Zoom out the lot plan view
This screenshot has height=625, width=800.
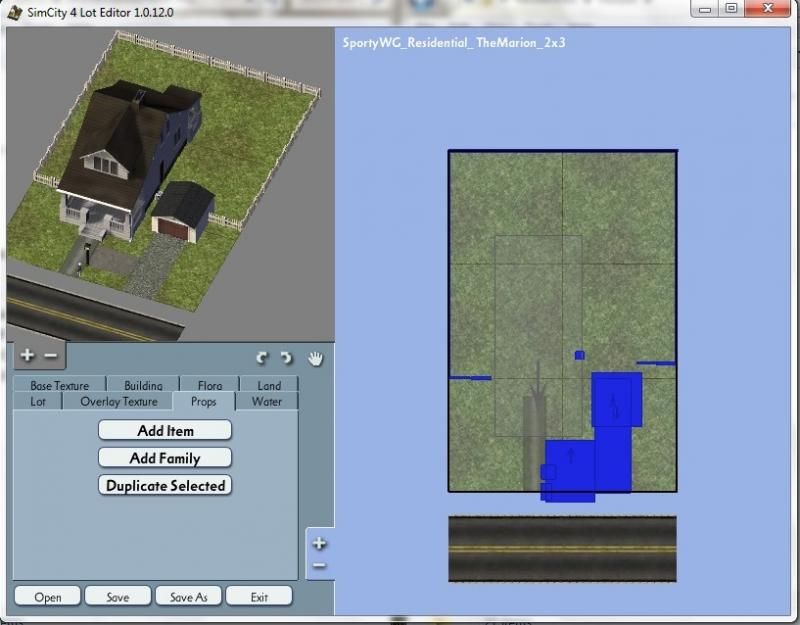click(319, 565)
